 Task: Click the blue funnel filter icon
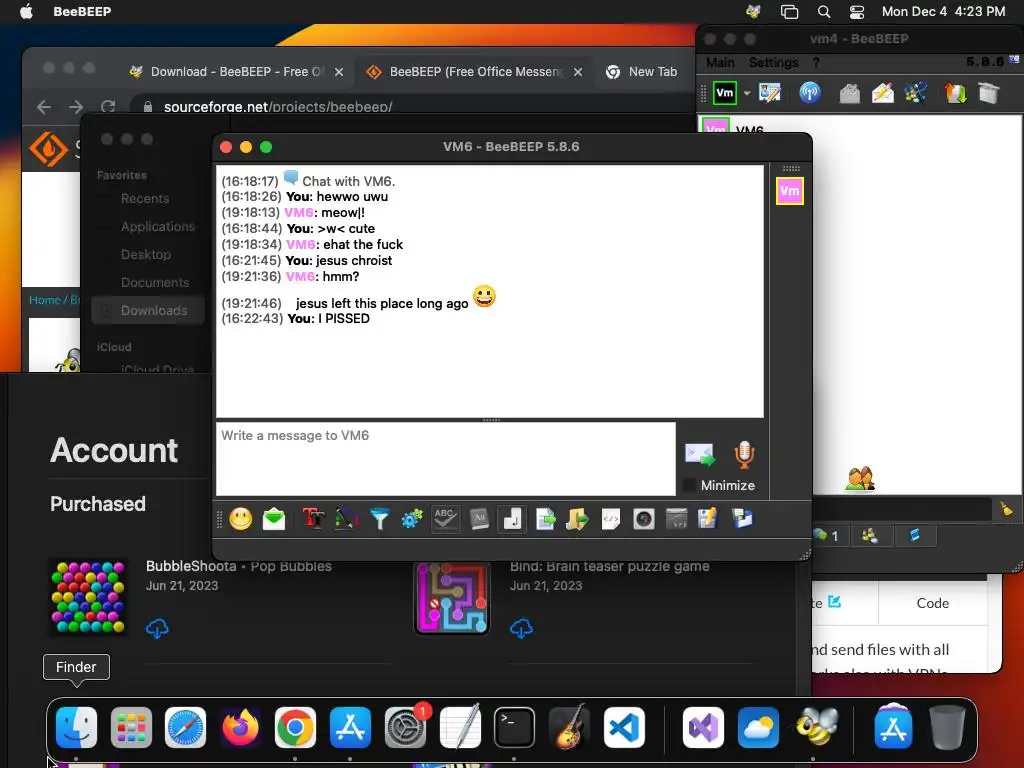coord(379,519)
